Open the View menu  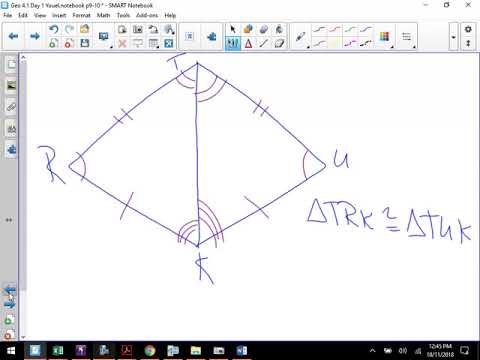pos(40,15)
